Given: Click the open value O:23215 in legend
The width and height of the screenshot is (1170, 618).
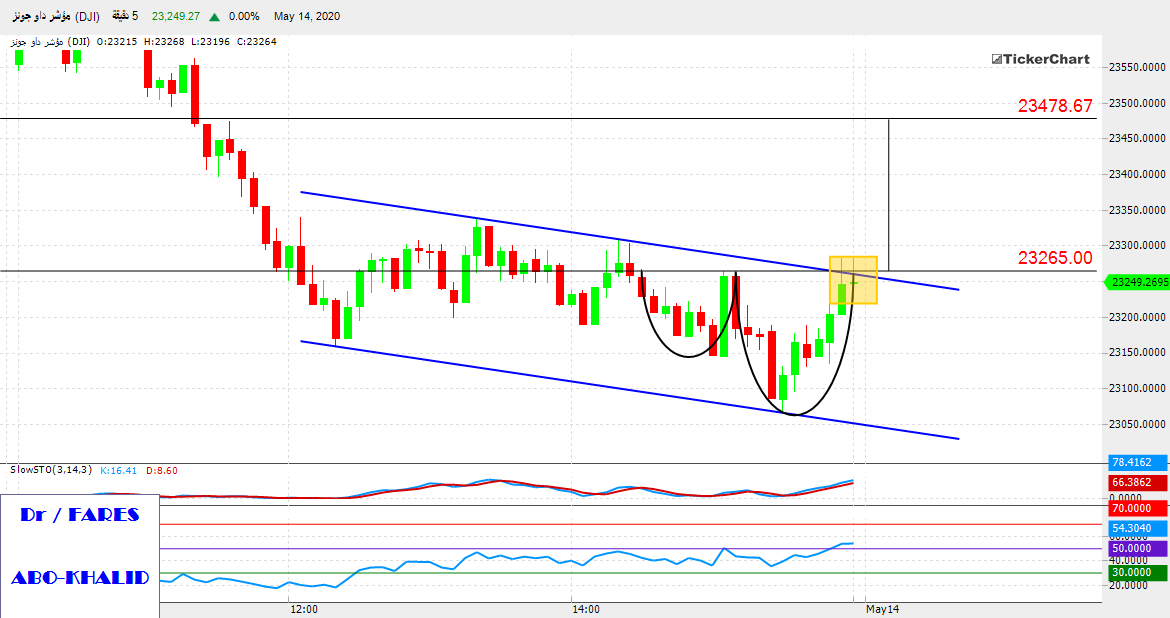Looking at the screenshot, I should (x=116, y=42).
